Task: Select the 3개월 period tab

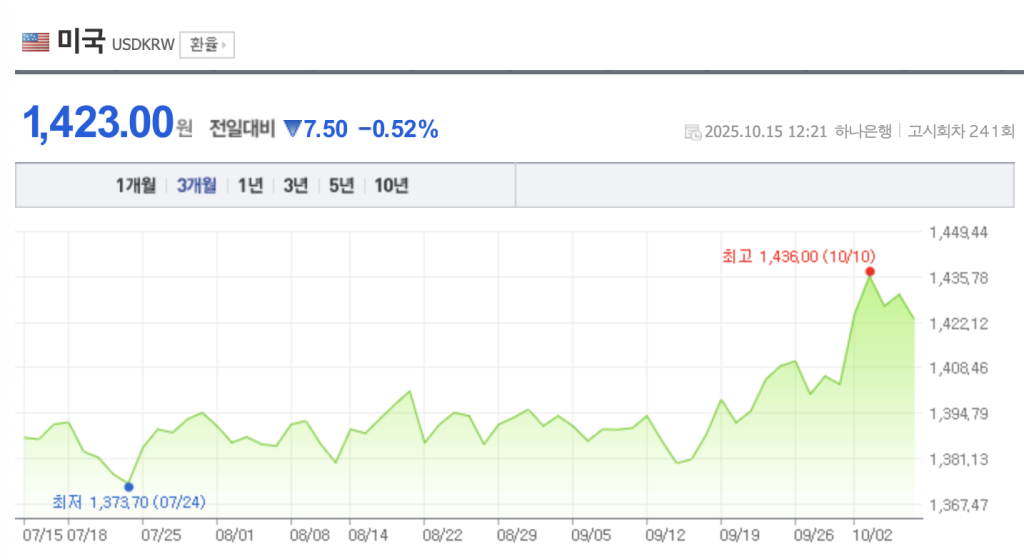Action: [197, 185]
